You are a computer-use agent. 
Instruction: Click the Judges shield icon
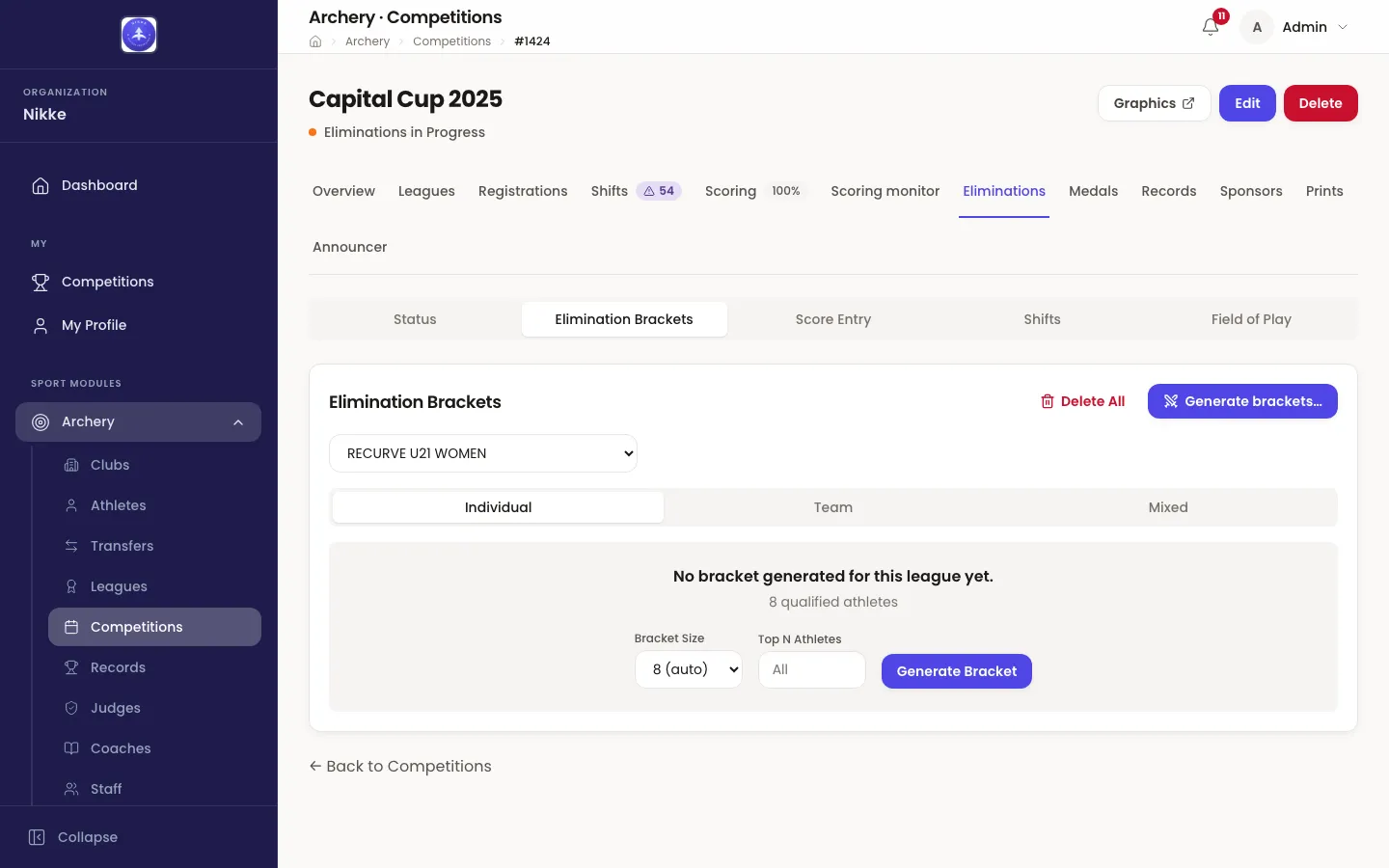click(x=71, y=708)
